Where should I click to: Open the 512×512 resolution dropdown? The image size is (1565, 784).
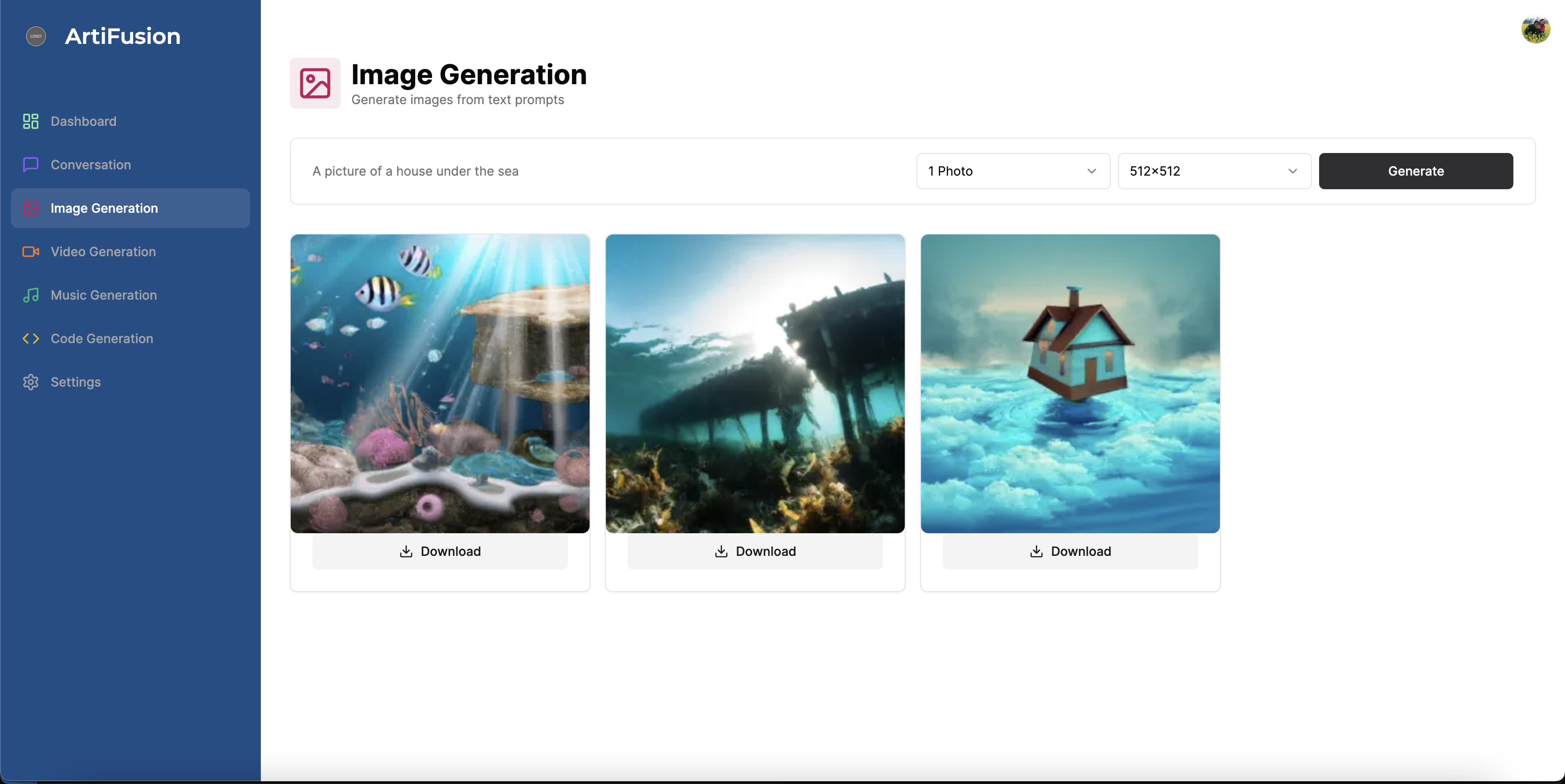click(x=1214, y=171)
